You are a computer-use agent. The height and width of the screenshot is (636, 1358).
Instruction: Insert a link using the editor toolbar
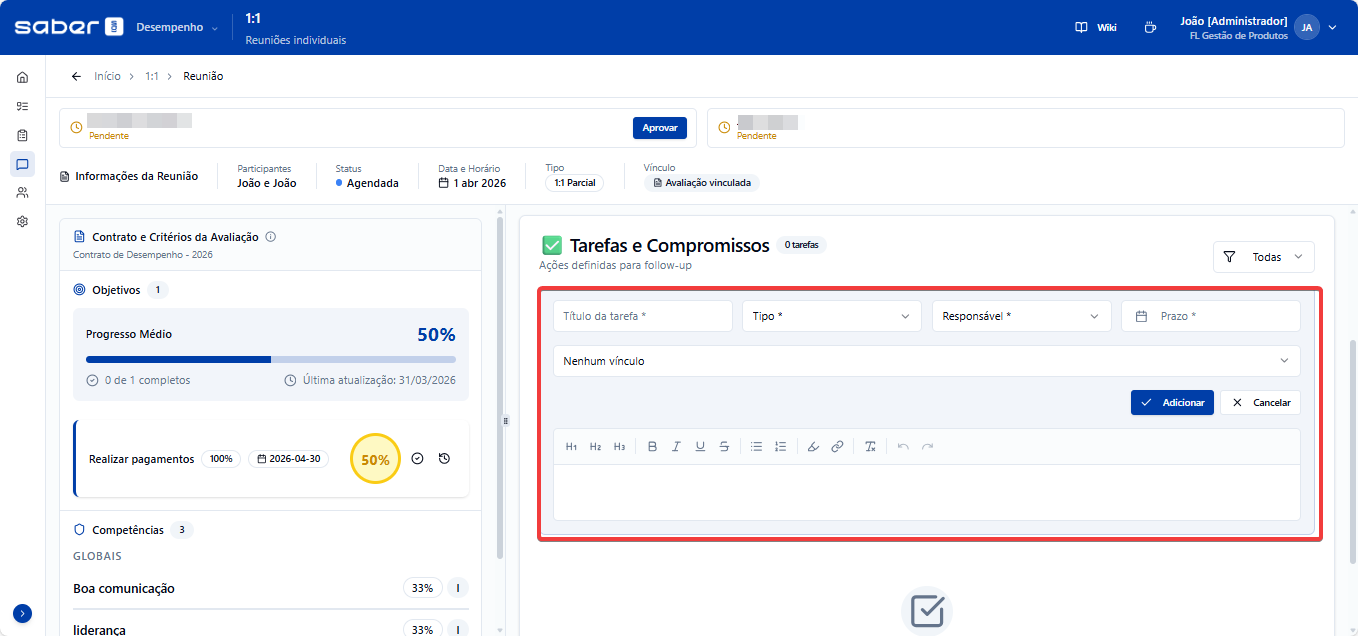click(837, 447)
